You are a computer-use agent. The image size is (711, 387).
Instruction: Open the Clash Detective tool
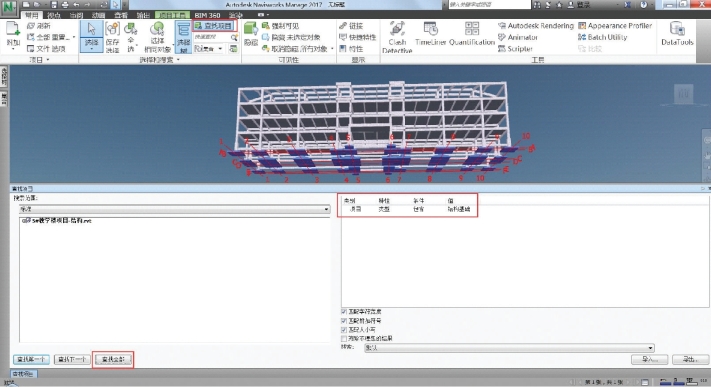pyautogui.click(x=397, y=37)
